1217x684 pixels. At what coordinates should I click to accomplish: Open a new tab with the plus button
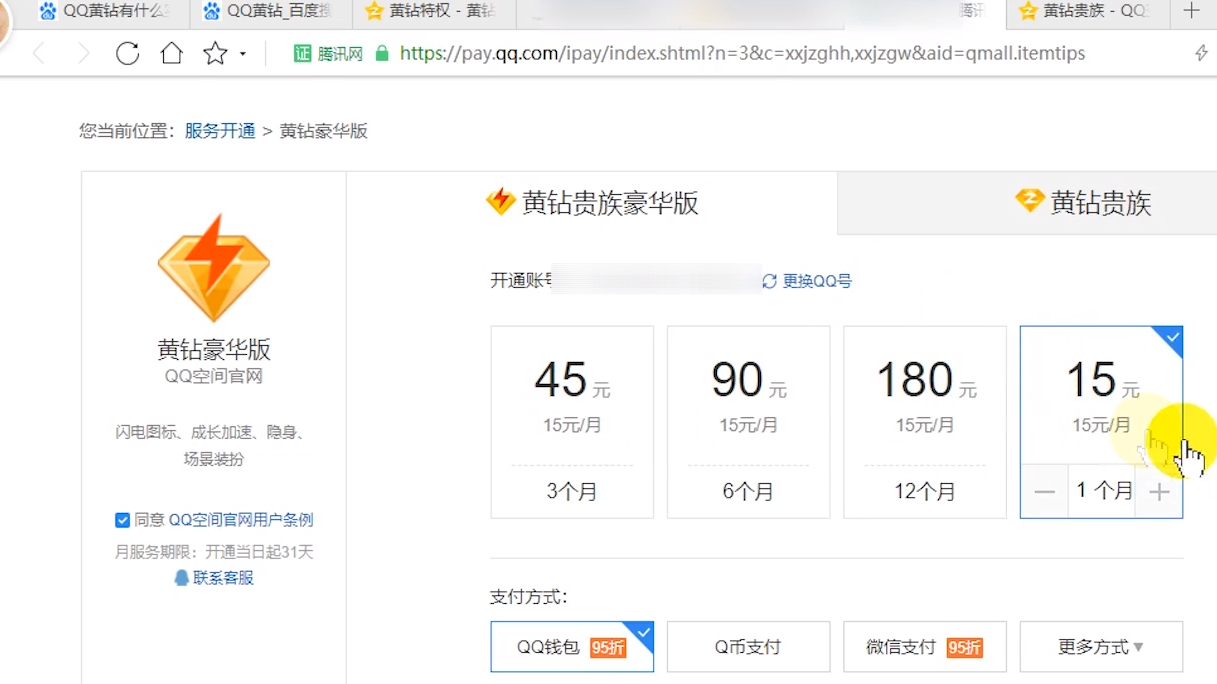point(1191,11)
